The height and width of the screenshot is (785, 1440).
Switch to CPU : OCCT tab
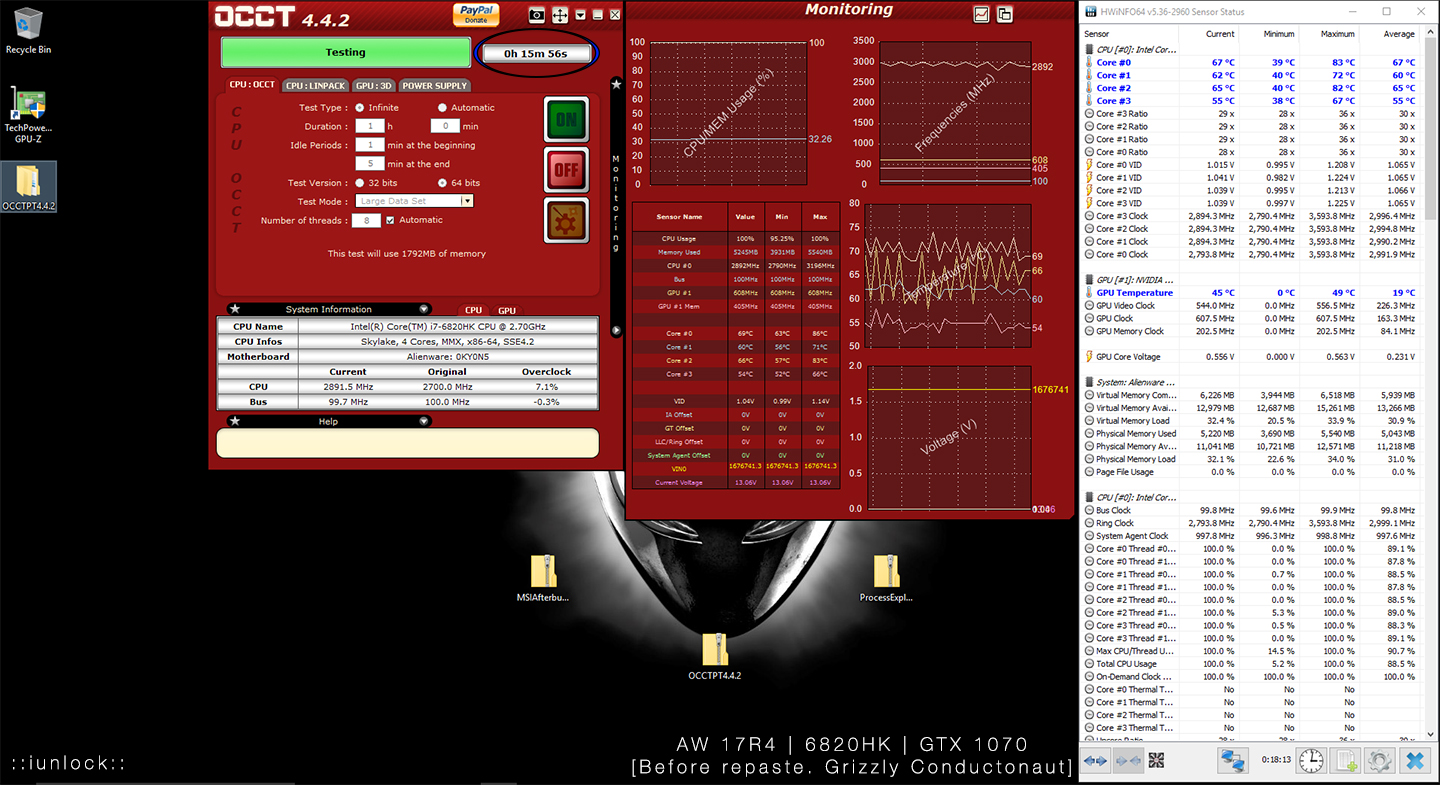252,85
